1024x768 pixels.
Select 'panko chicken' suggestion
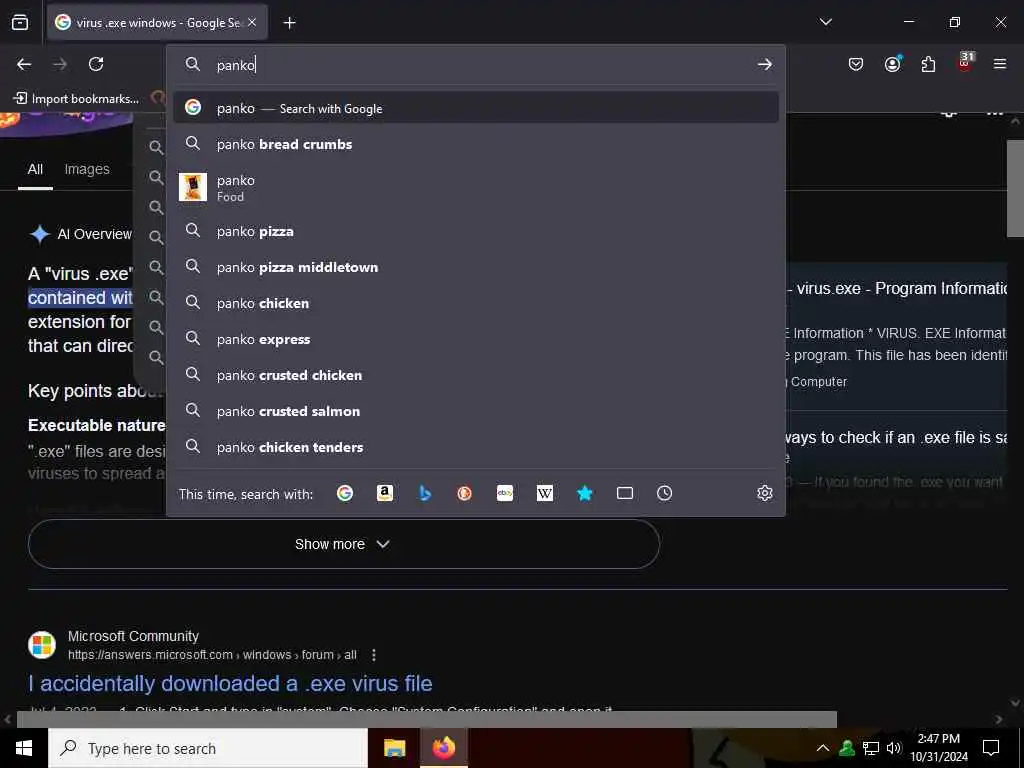click(476, 303)
